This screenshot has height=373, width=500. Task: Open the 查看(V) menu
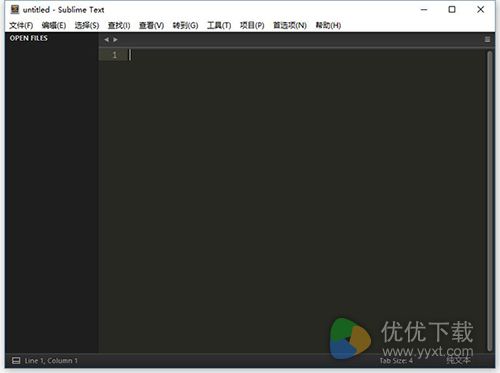(x=151, y=25)
